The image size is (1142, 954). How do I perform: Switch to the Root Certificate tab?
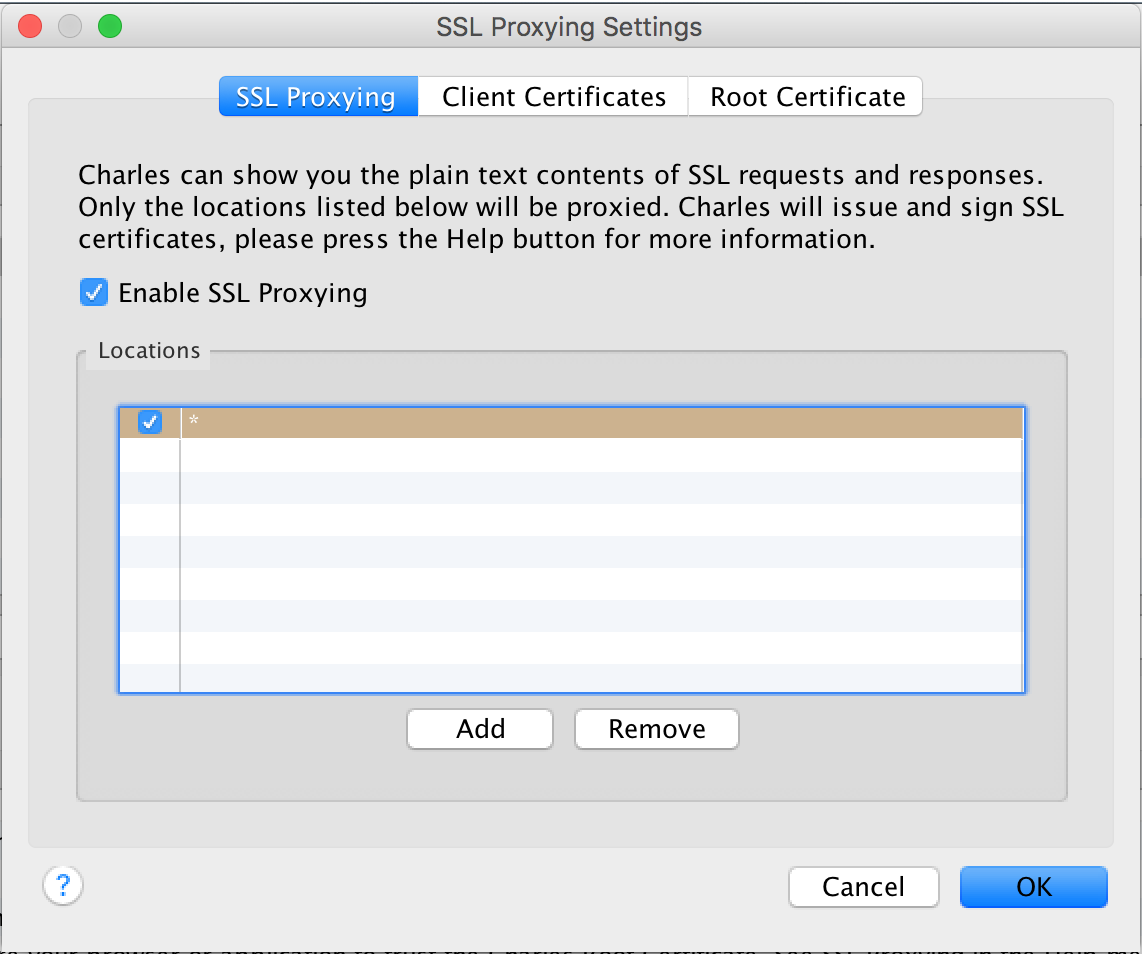805,96
